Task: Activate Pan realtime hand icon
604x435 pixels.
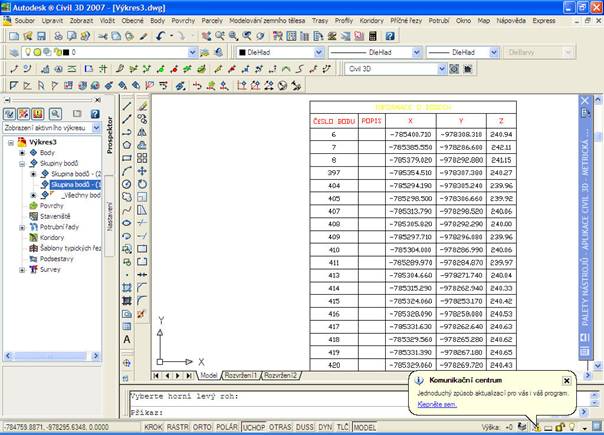Action: coord(206,36)
